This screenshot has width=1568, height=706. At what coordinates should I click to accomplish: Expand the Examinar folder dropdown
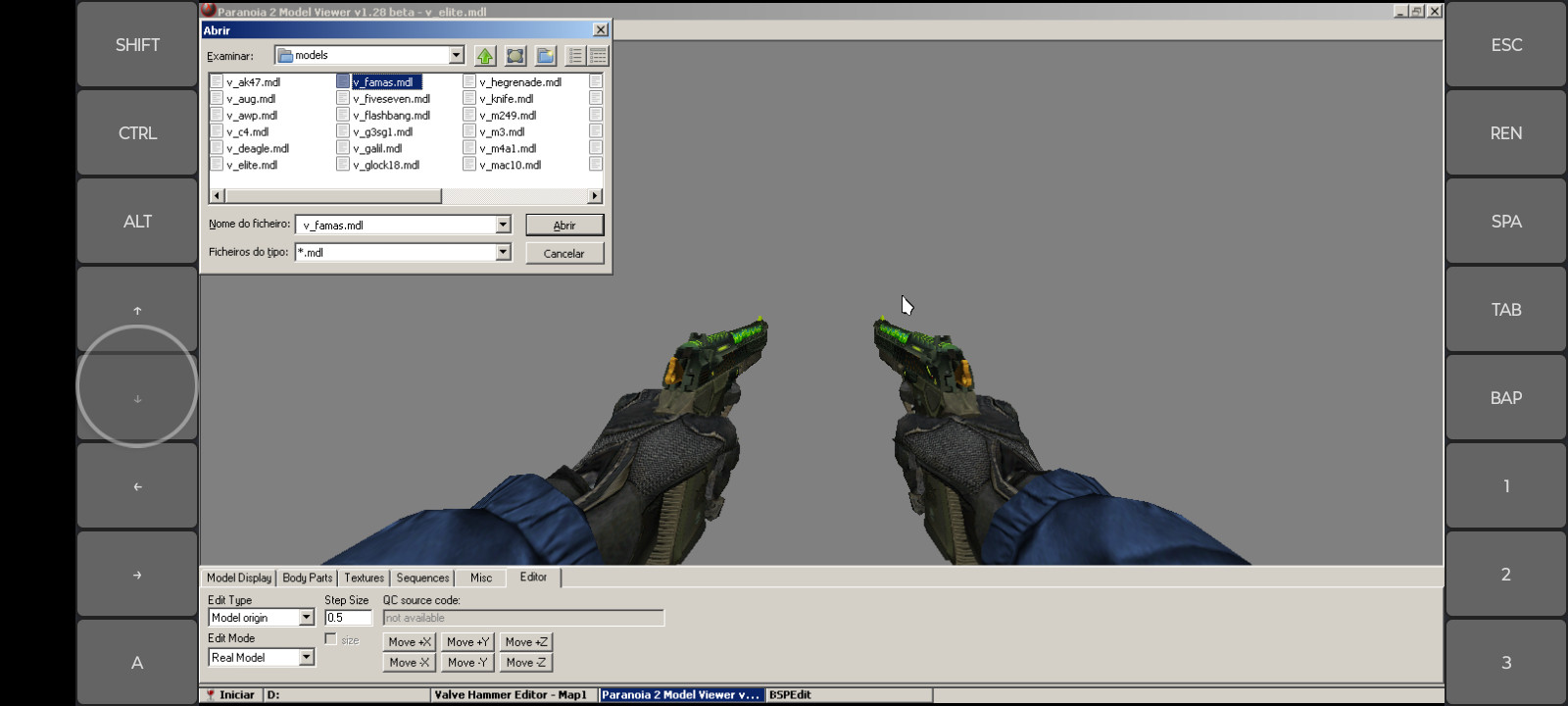pyautogui.click(x=457, y=55)
